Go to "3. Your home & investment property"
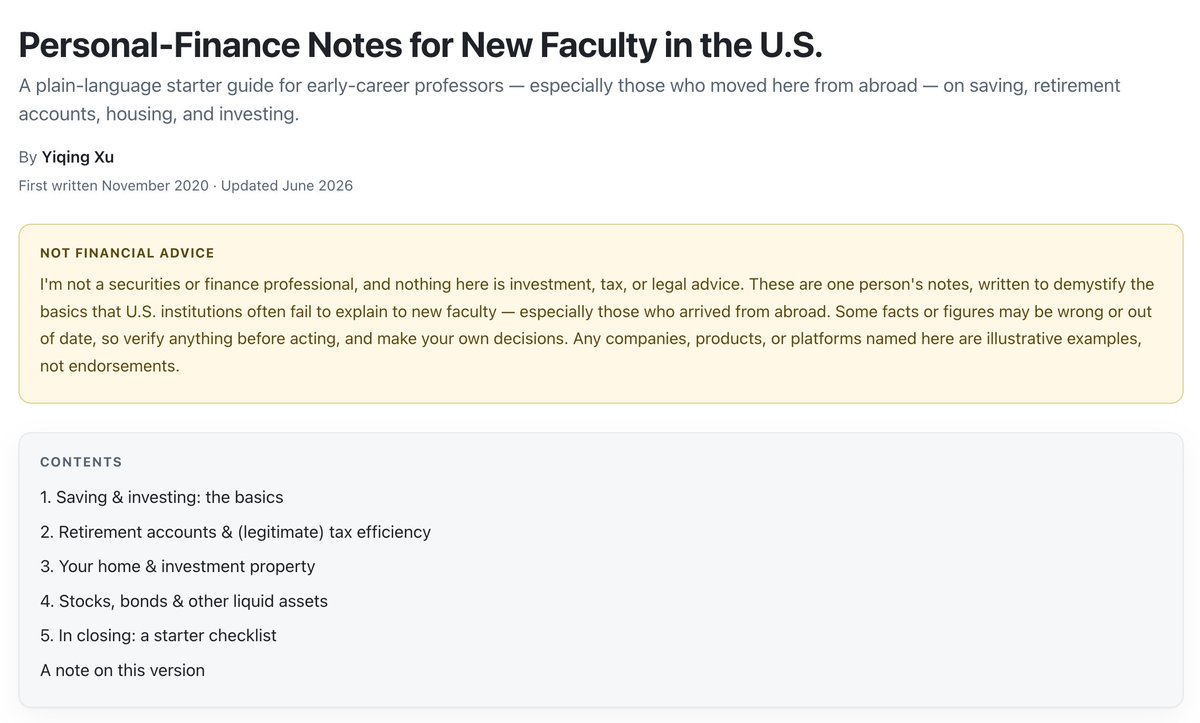This screenshot has height=723, width=1200. click(178, 566)
